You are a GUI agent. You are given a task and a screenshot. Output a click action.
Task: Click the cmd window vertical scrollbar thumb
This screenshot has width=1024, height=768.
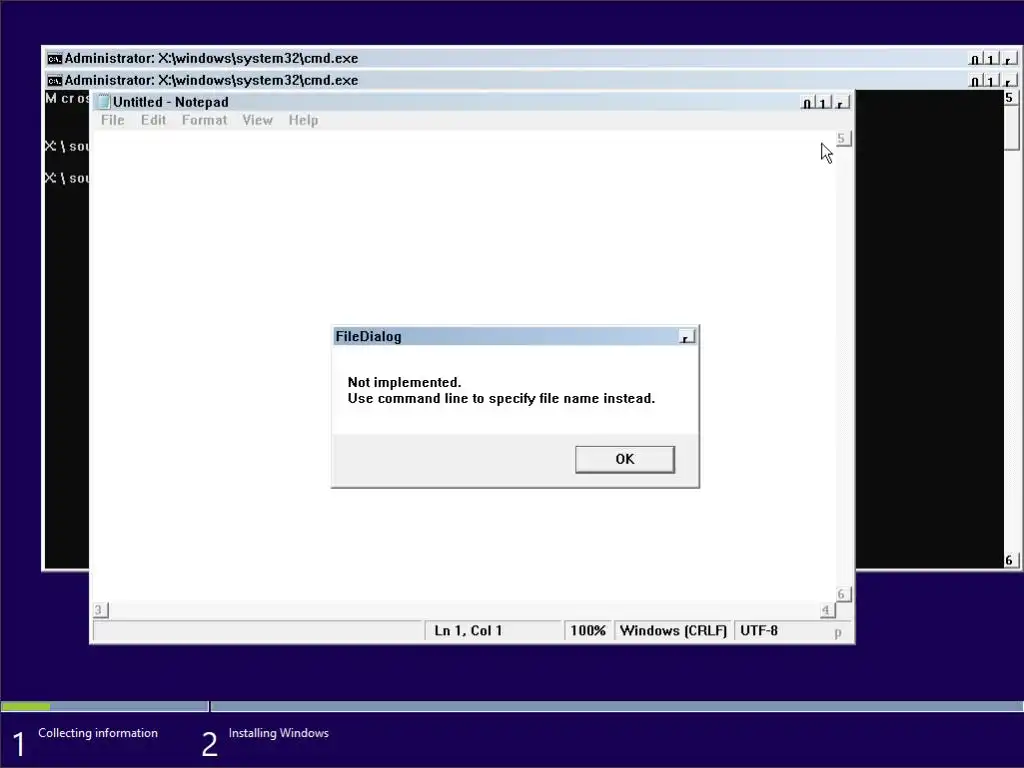coord(1011,127)
